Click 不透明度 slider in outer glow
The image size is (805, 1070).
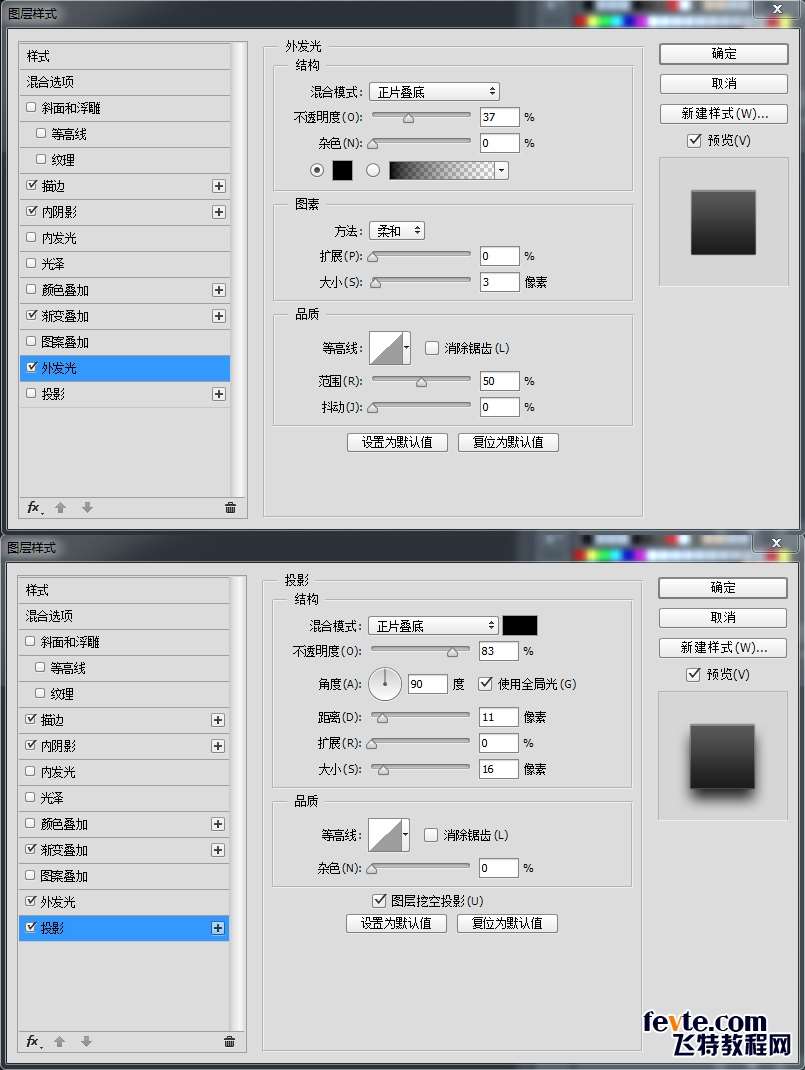pyautogui.click(x=421, y=117)
